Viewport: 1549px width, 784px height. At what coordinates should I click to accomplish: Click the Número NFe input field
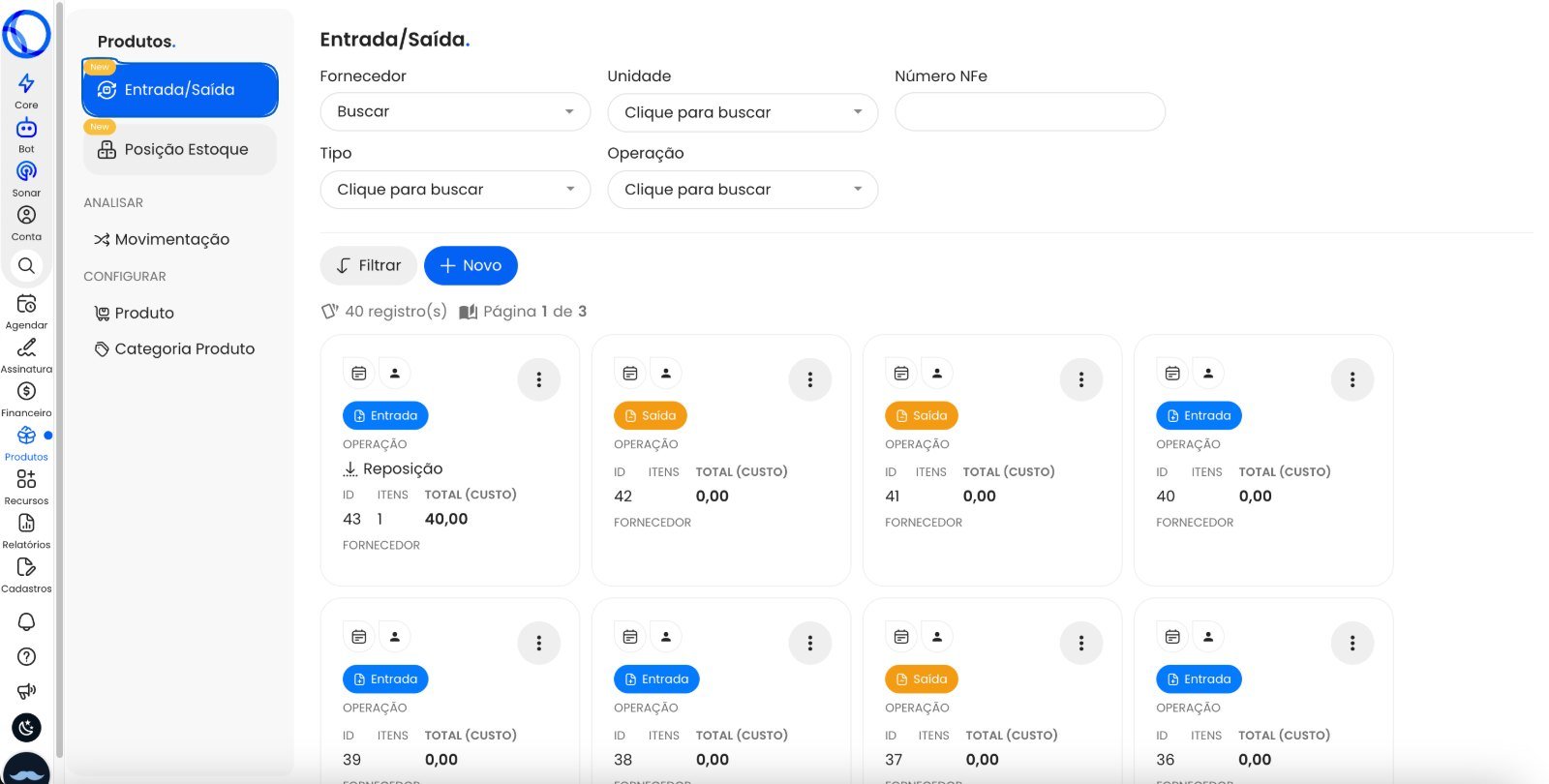1030,111
